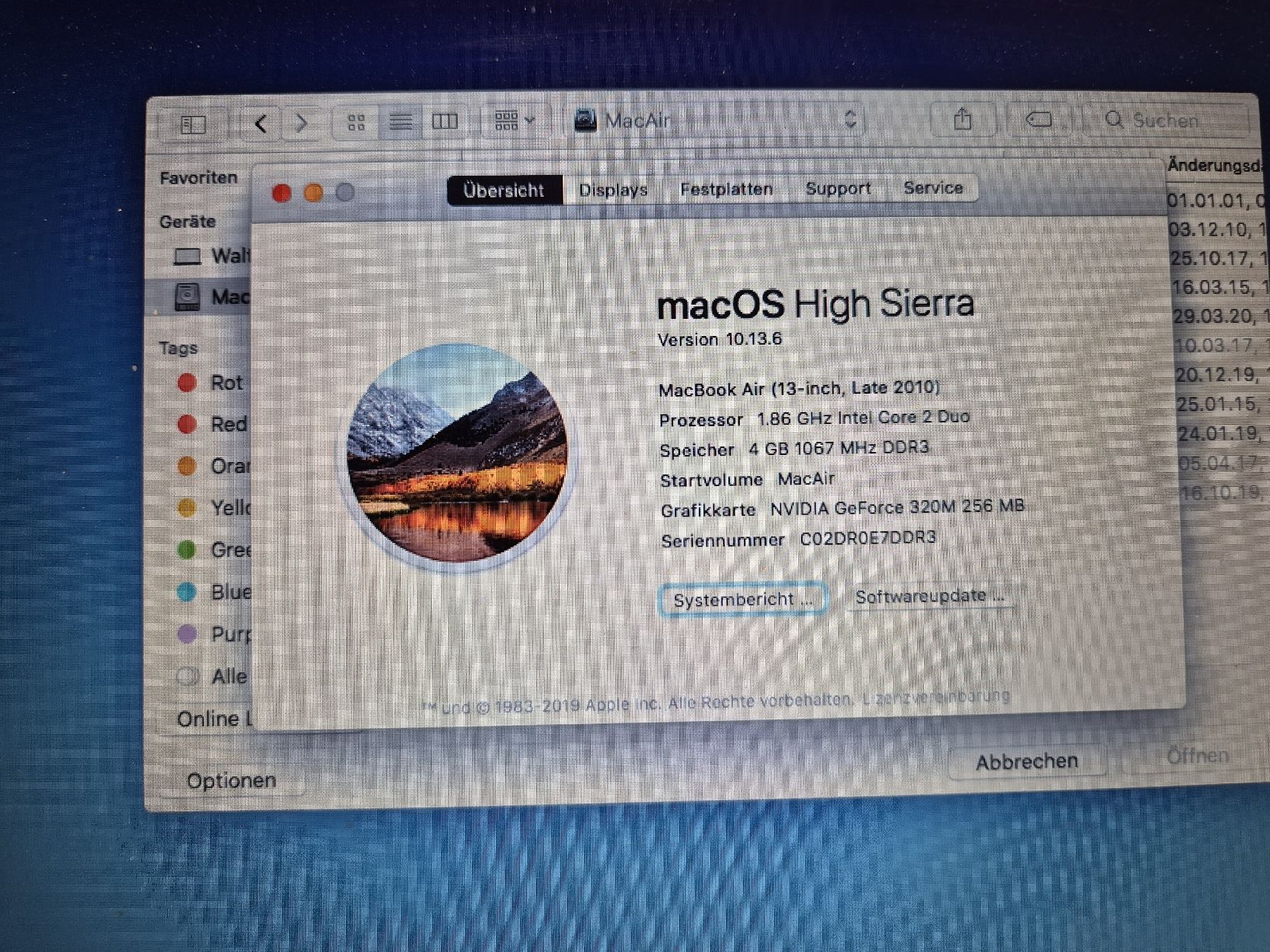Select the Rot tag in sidebar
The height and width of the screenshot is (952, 1270).
210,383
